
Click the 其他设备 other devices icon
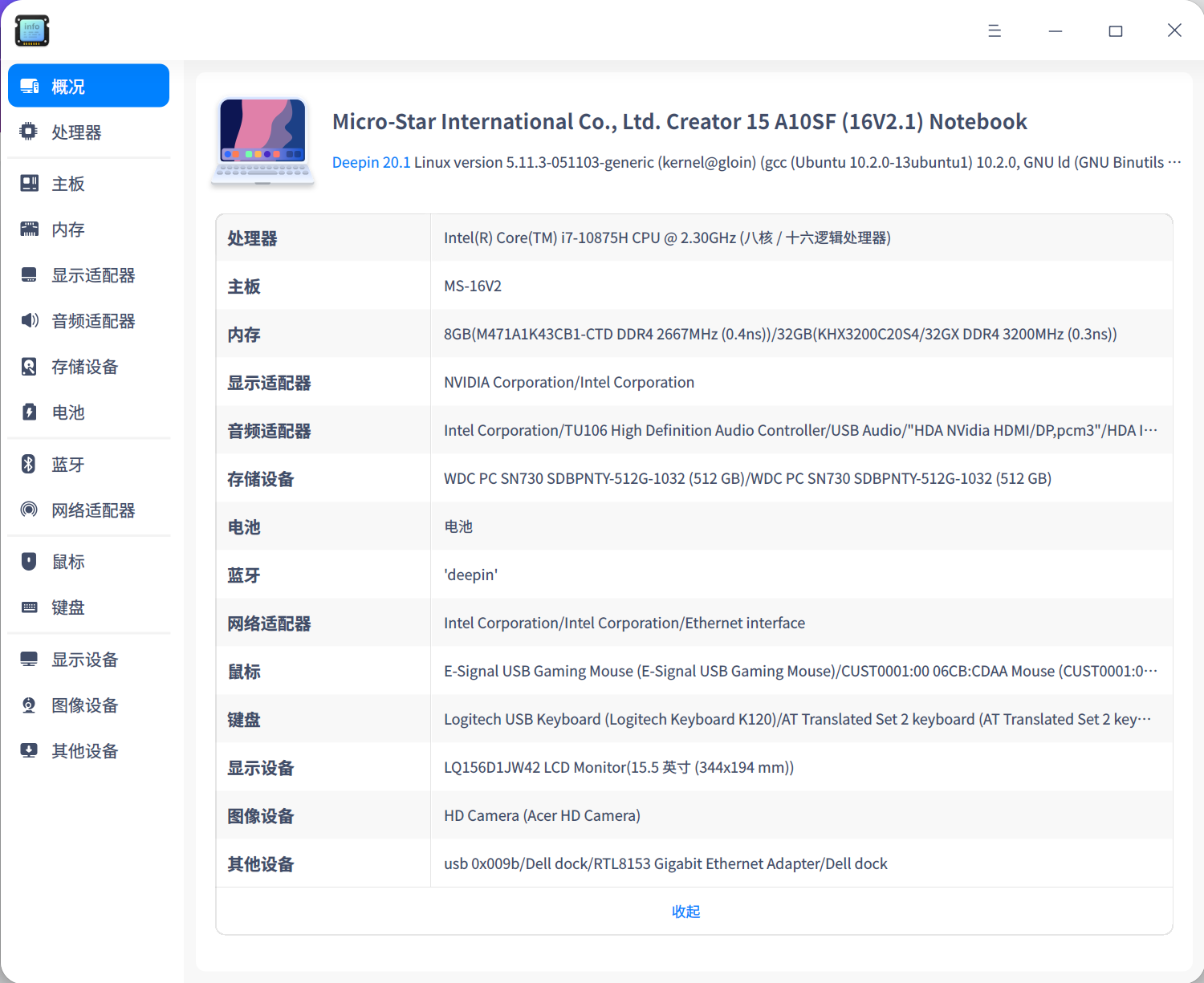29,751
